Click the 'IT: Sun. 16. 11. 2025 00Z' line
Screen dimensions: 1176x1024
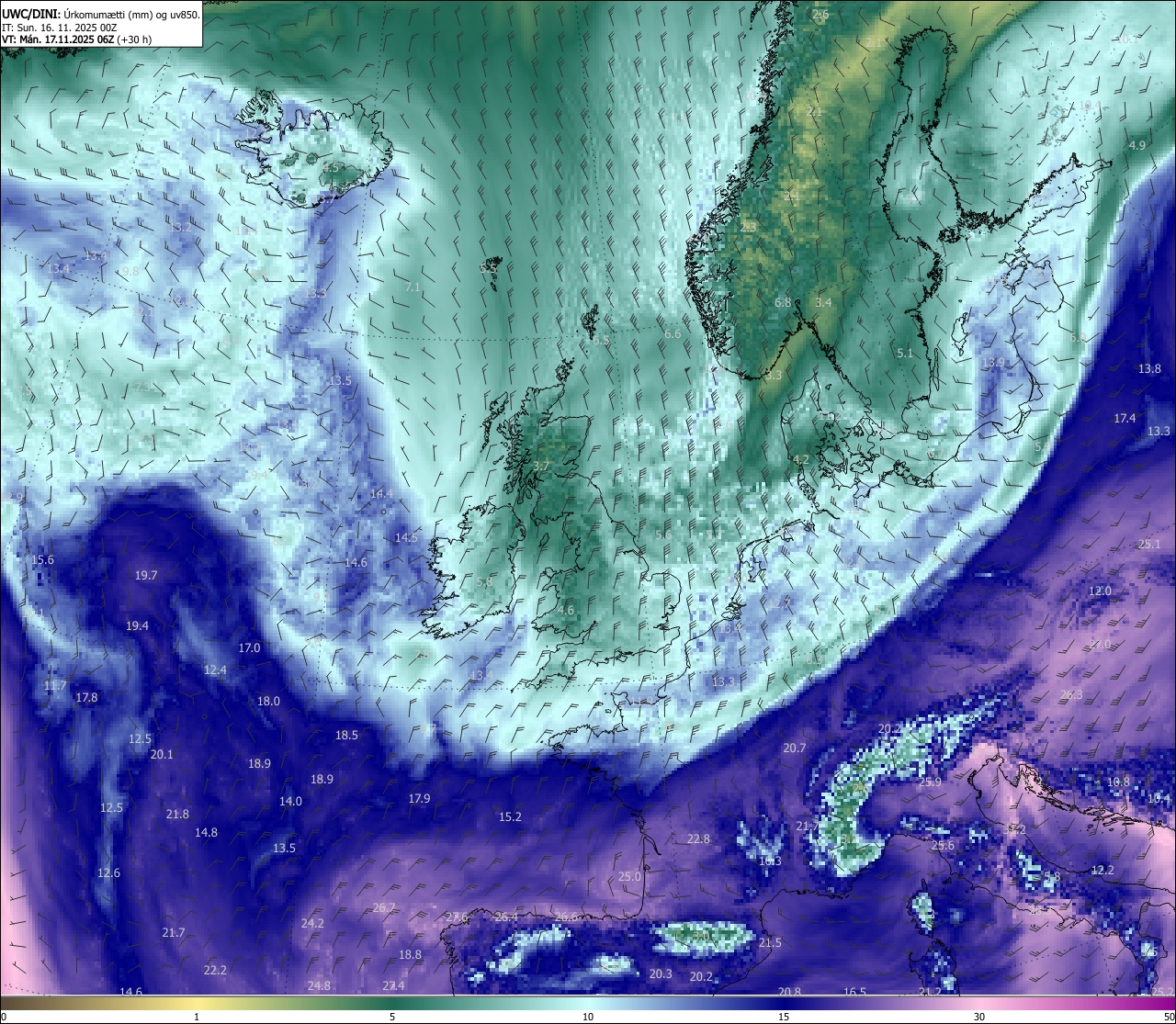[x=59, y=28]
